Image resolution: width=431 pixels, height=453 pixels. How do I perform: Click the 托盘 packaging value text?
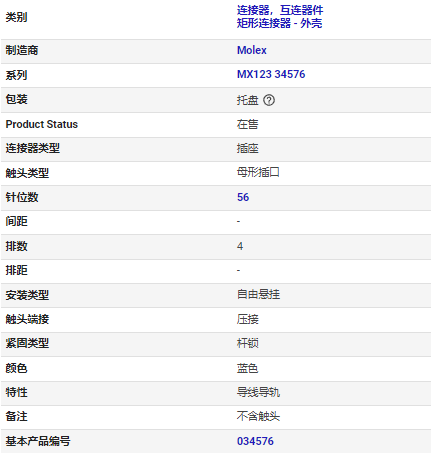tap(248, 100)
